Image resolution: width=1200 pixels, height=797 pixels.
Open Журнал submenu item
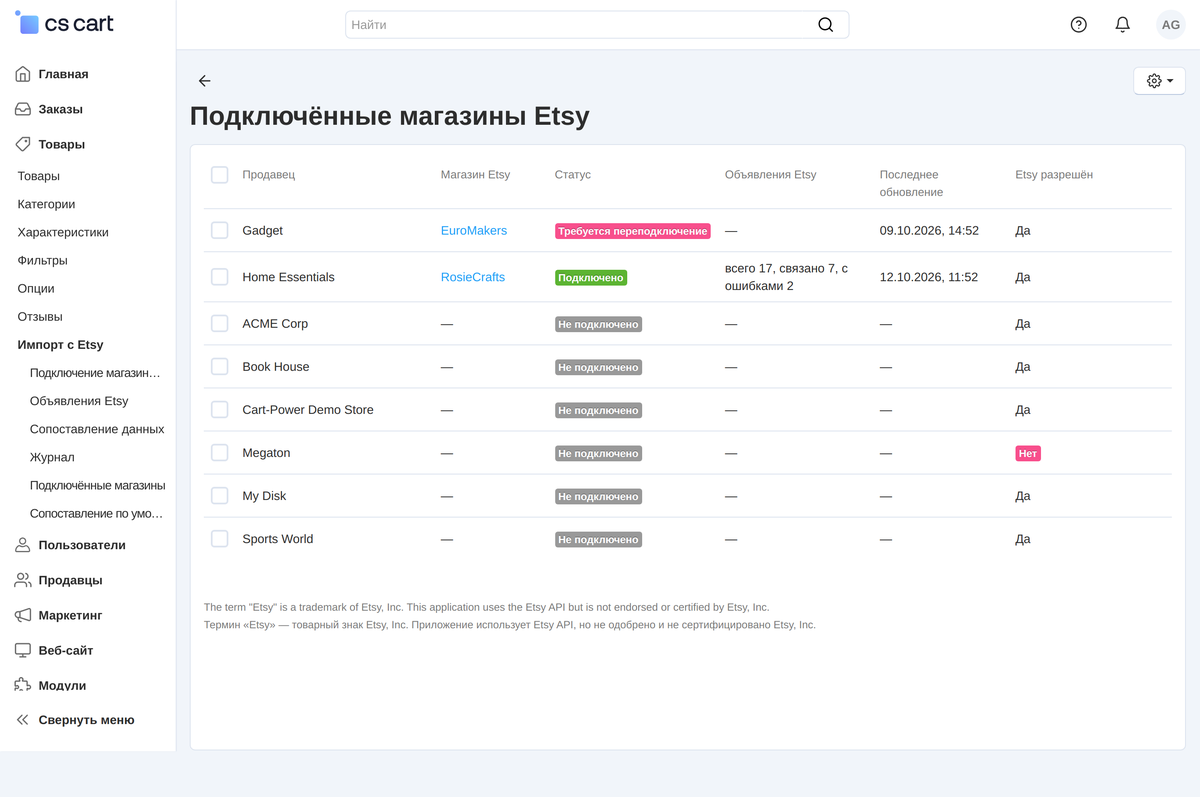[52, 457]
